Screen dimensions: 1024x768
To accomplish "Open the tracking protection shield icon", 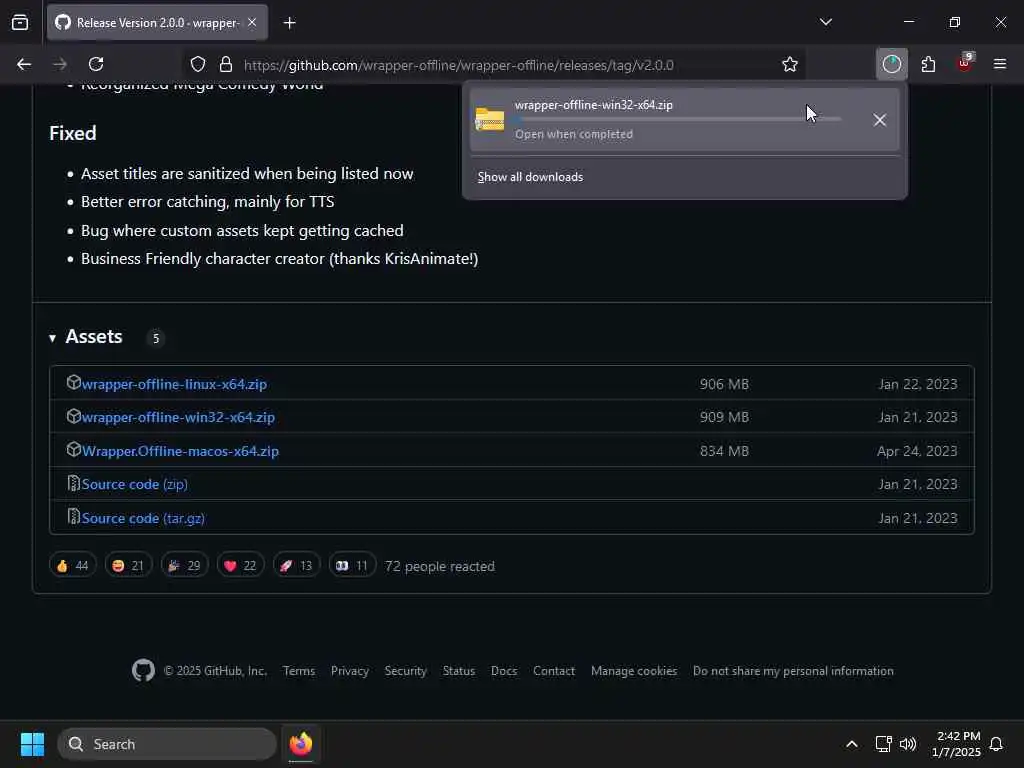I will [x=198, y=64].
